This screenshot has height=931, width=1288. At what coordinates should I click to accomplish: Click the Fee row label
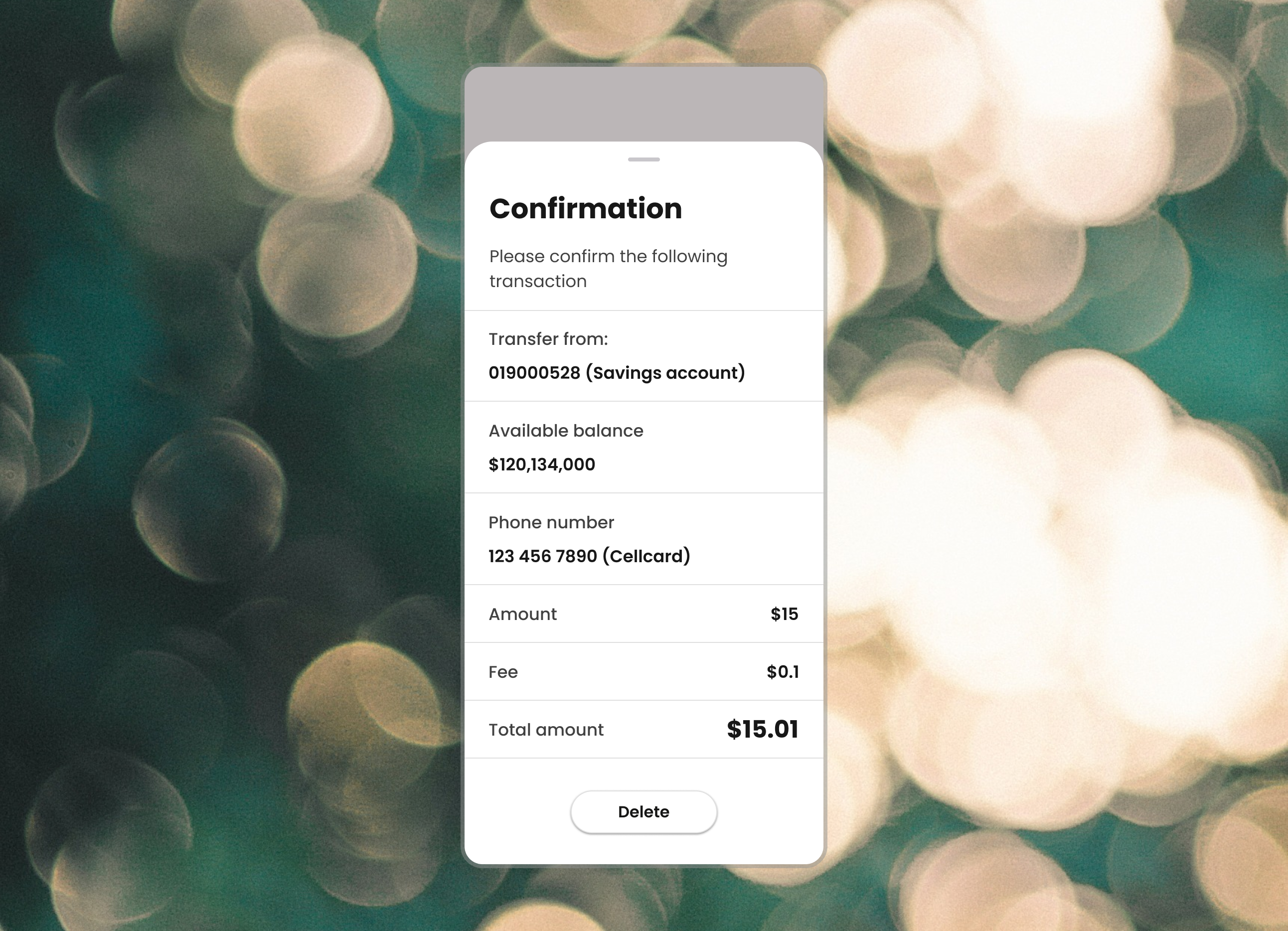coord(503,672)
